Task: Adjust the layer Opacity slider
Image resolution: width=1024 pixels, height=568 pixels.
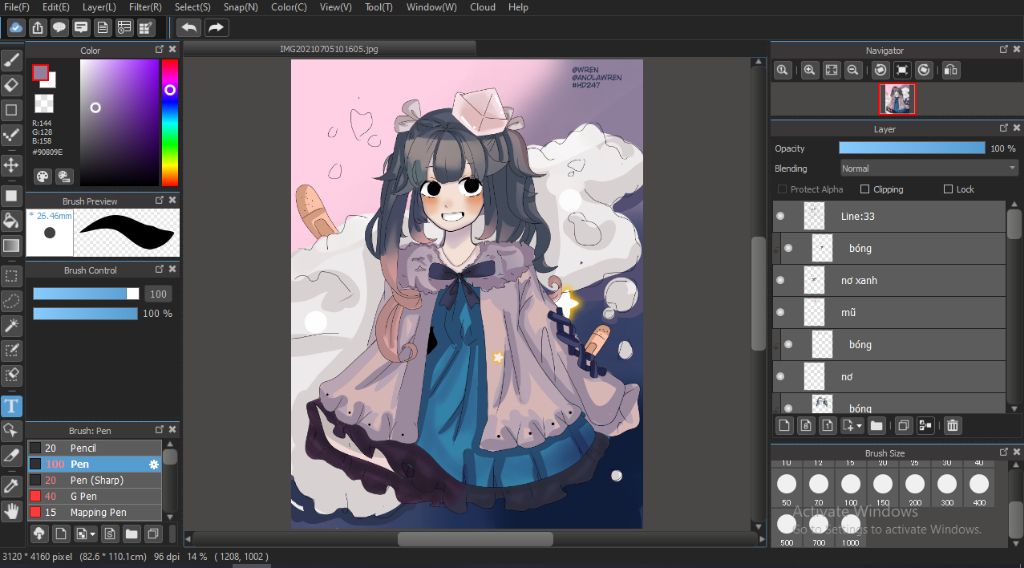Action: [x=912, y=148]
